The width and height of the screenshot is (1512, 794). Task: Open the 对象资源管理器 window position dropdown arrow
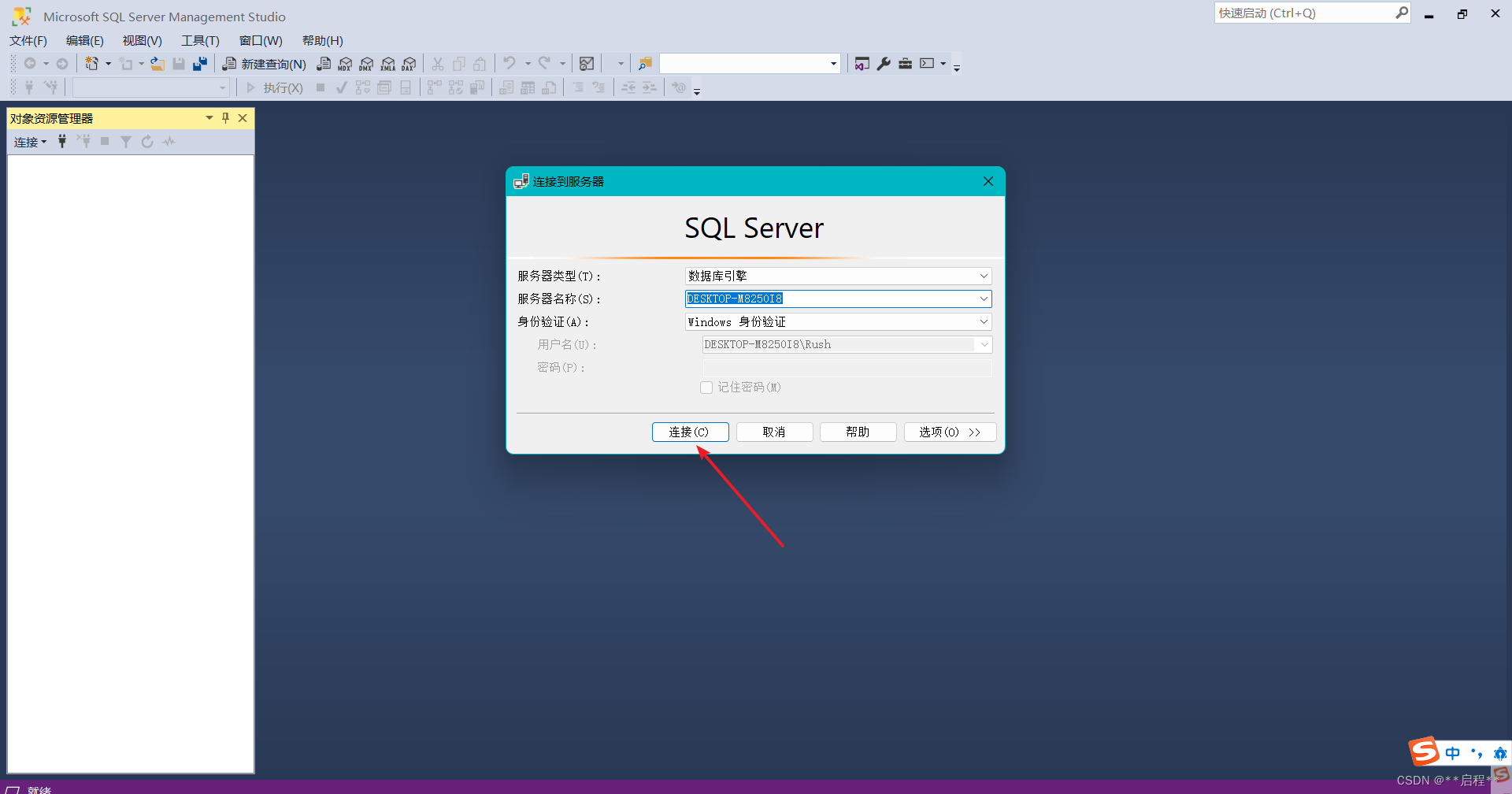click(209, 118)
